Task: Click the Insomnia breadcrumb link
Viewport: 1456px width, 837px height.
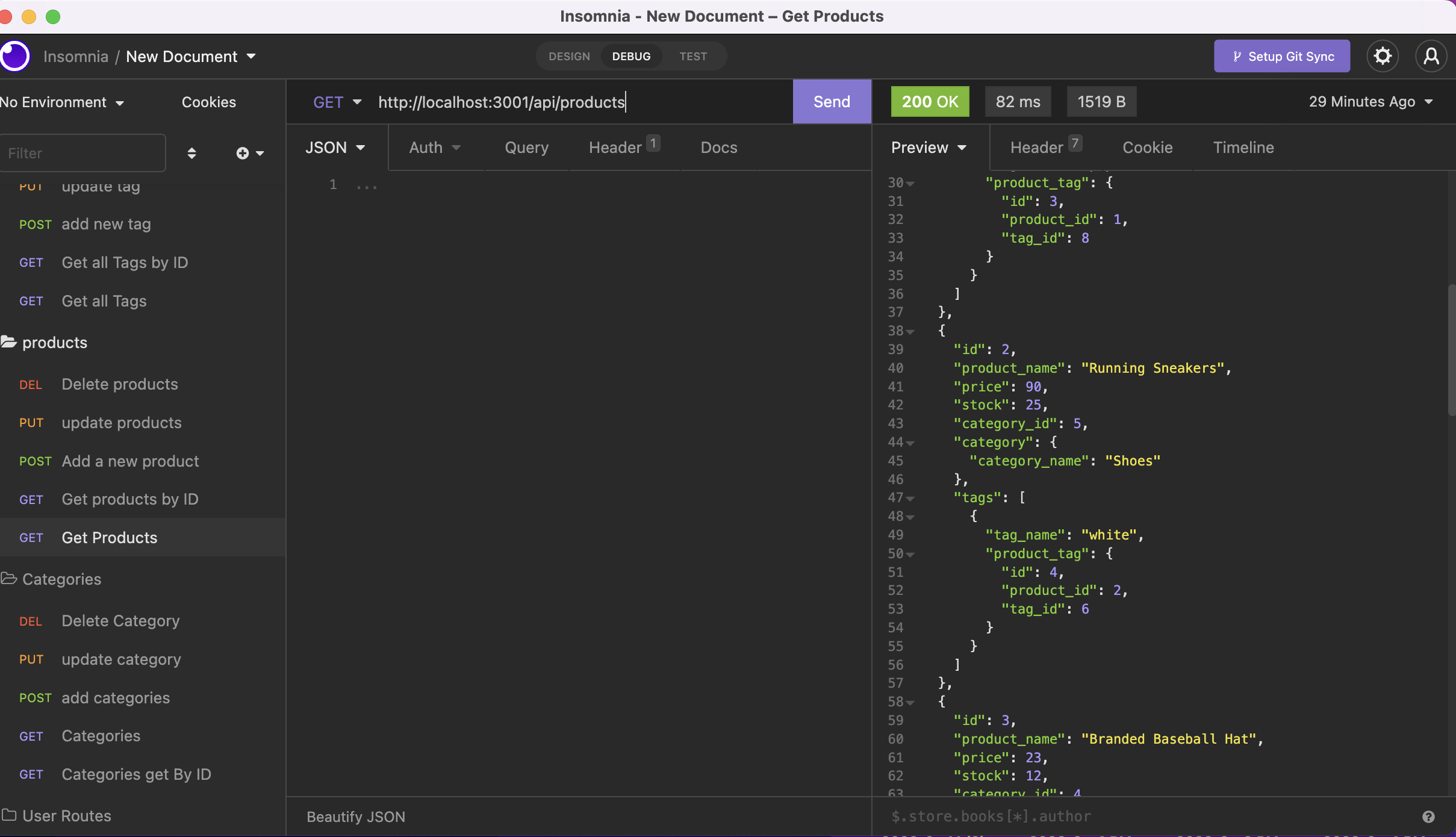Action: (x=76, y=57)
